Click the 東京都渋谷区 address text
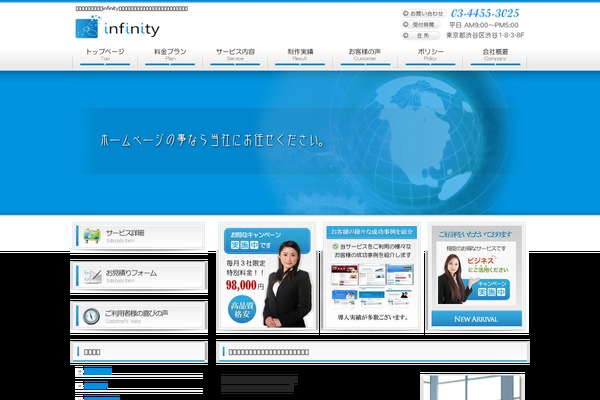Viewport: 600px width, 400px height. click(485, 35)
